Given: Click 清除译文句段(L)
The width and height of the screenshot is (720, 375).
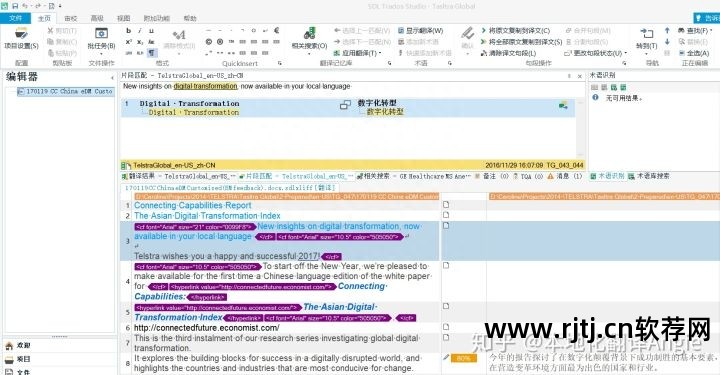Looking at the screenshot, I should [x=509, y=53].
